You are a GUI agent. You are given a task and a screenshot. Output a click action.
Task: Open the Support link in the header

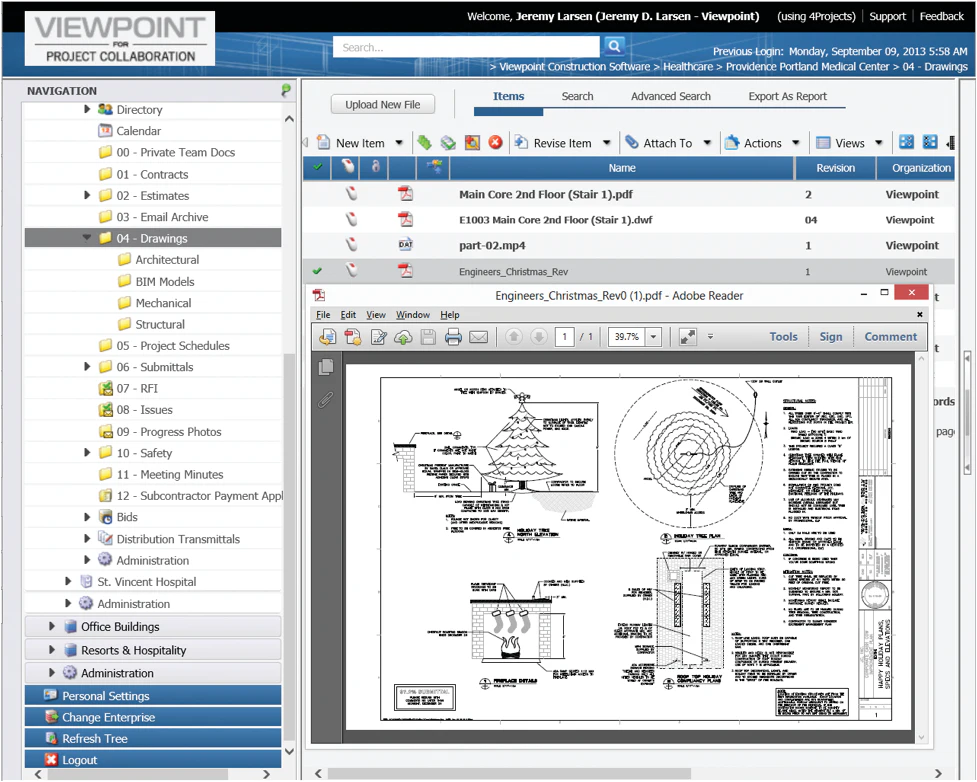(x=887, y=16)
